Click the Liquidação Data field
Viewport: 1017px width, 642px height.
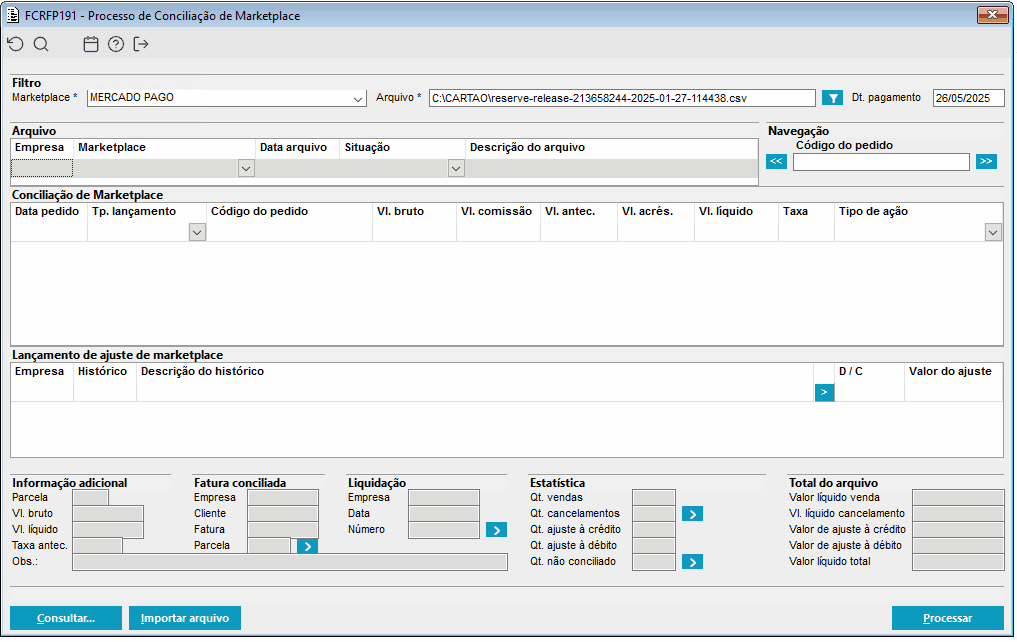[444, 514]
